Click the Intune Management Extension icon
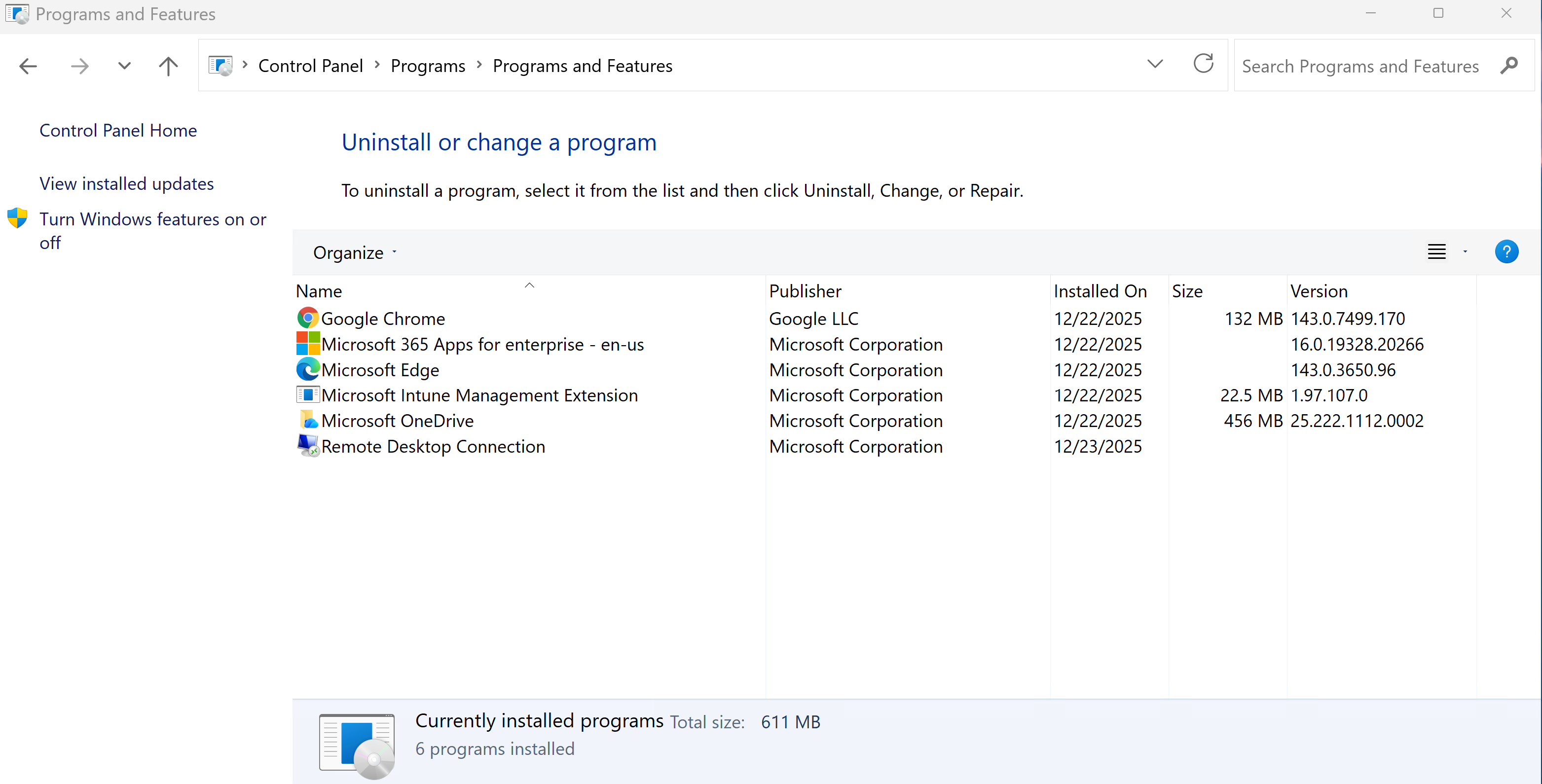This screenshot has width=1542, height=784. click(308, 395)
